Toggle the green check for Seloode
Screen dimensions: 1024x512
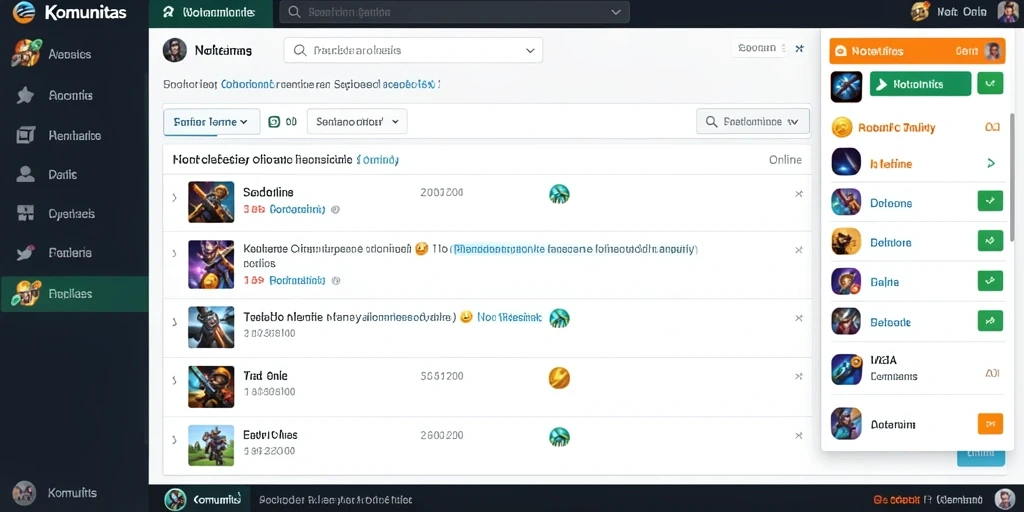coord(990,321)
